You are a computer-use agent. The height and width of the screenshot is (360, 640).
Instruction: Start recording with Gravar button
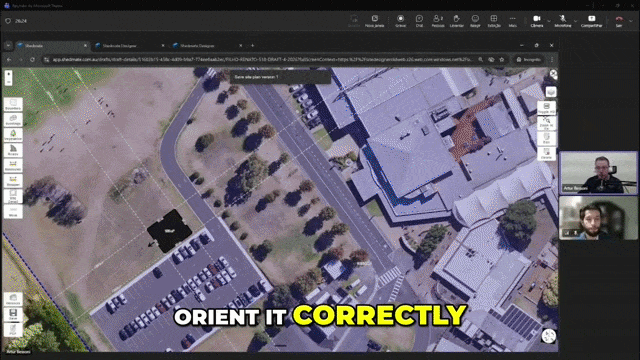(400, 21)
